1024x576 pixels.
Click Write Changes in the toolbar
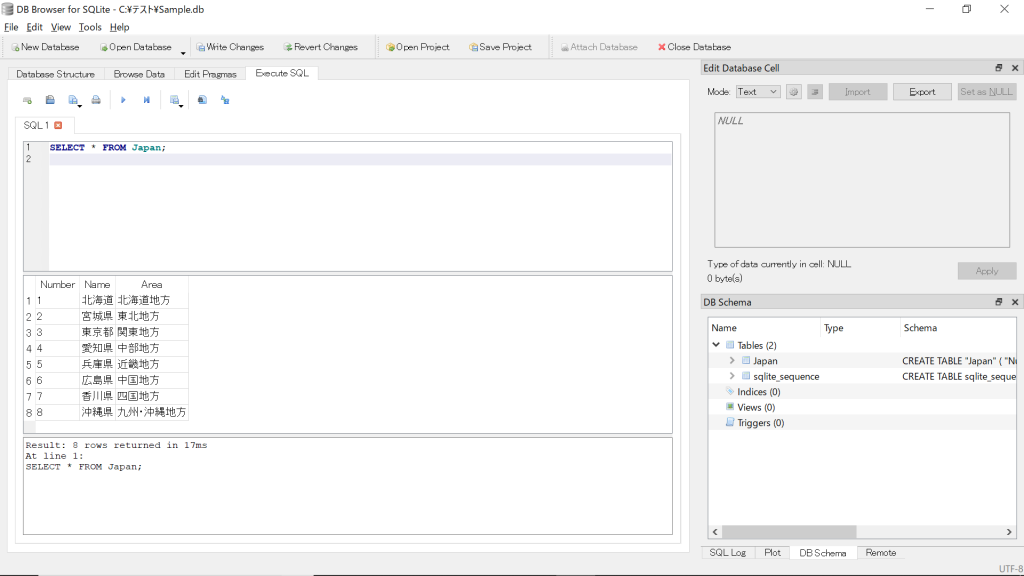(230, 47)
